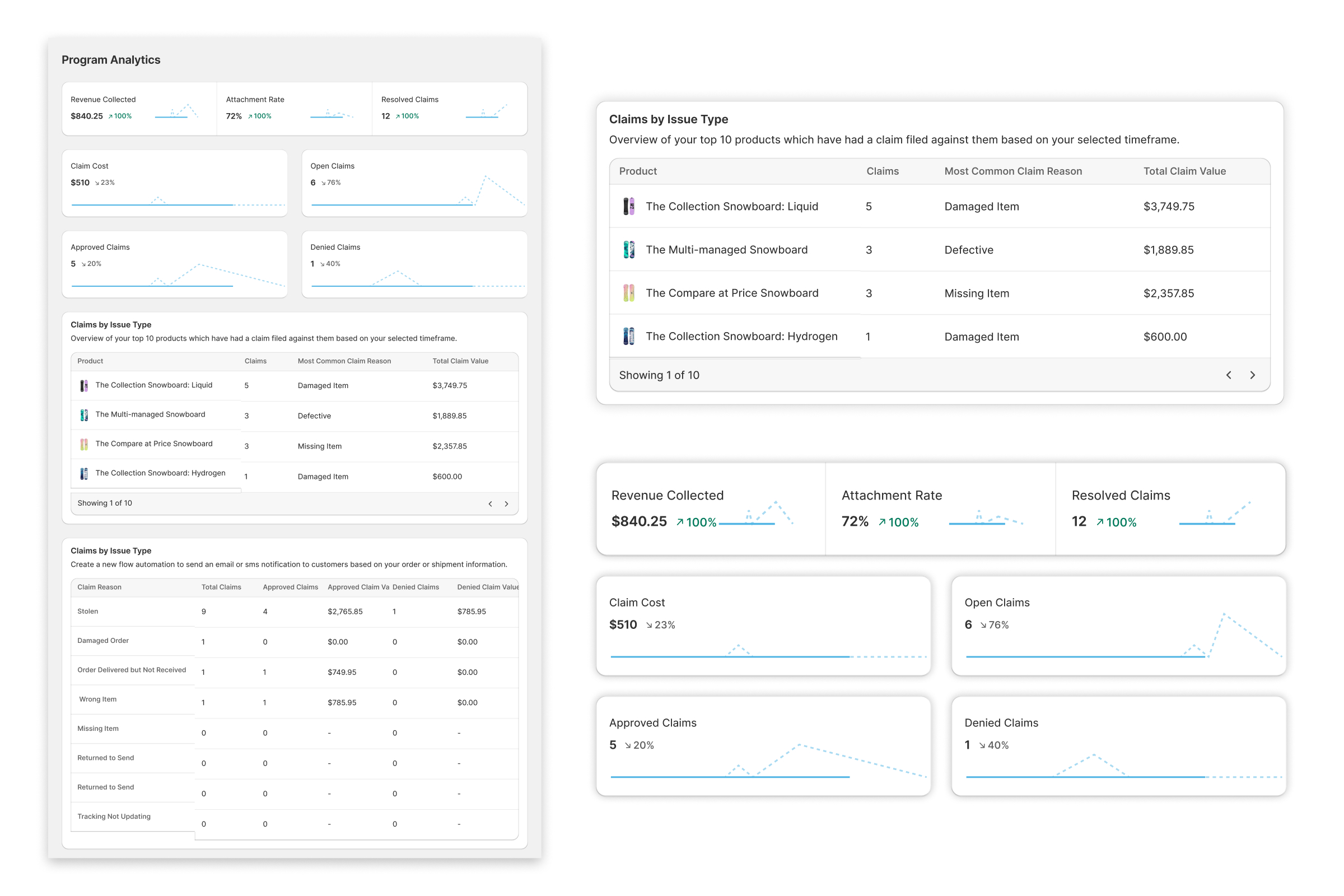Click the down arrow beside the large Claim Cost 23%
Viewport: 1344px width, 896px height.
tap(649, 625)
